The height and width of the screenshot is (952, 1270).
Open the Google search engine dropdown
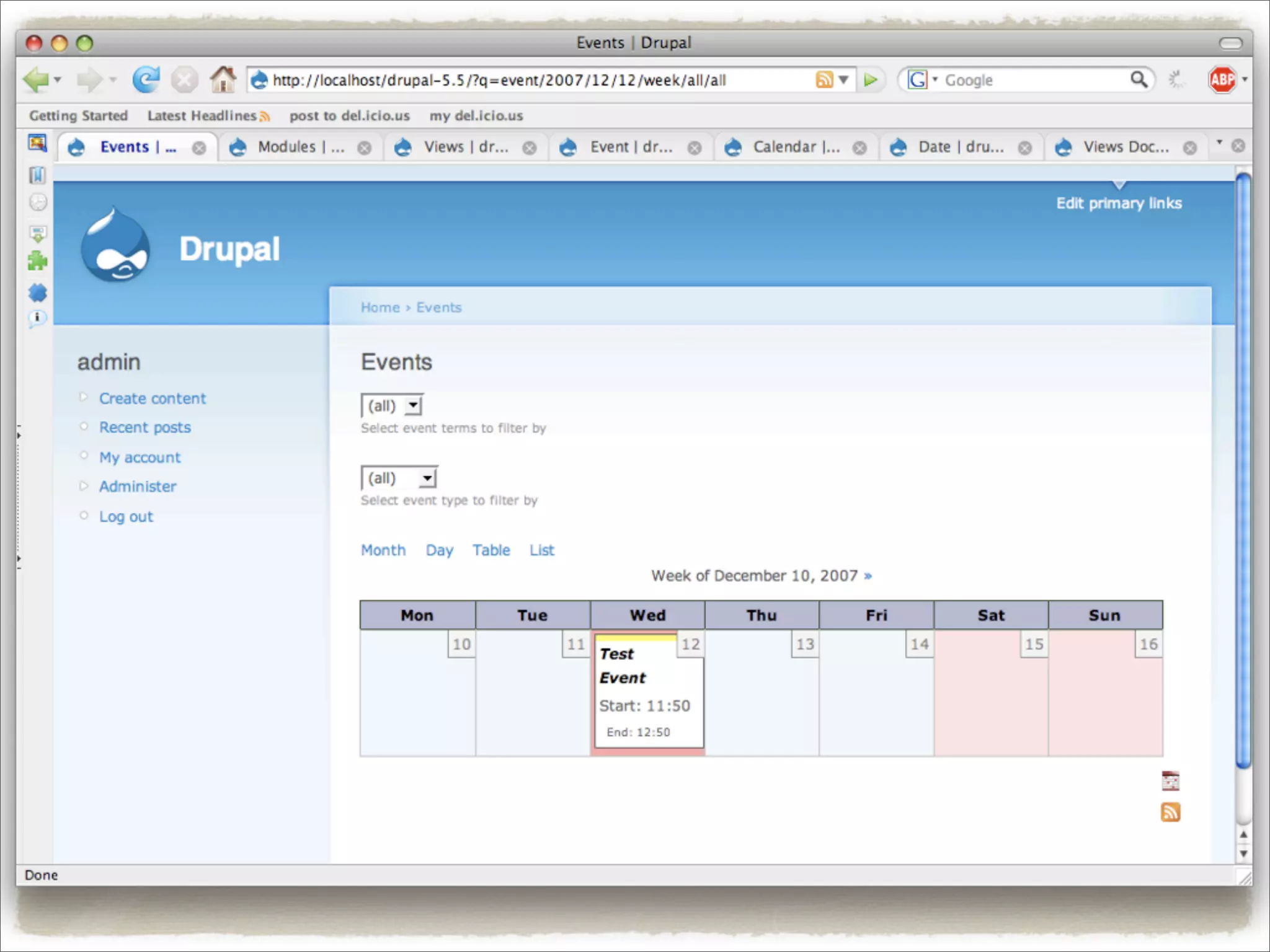pos(922,80)
